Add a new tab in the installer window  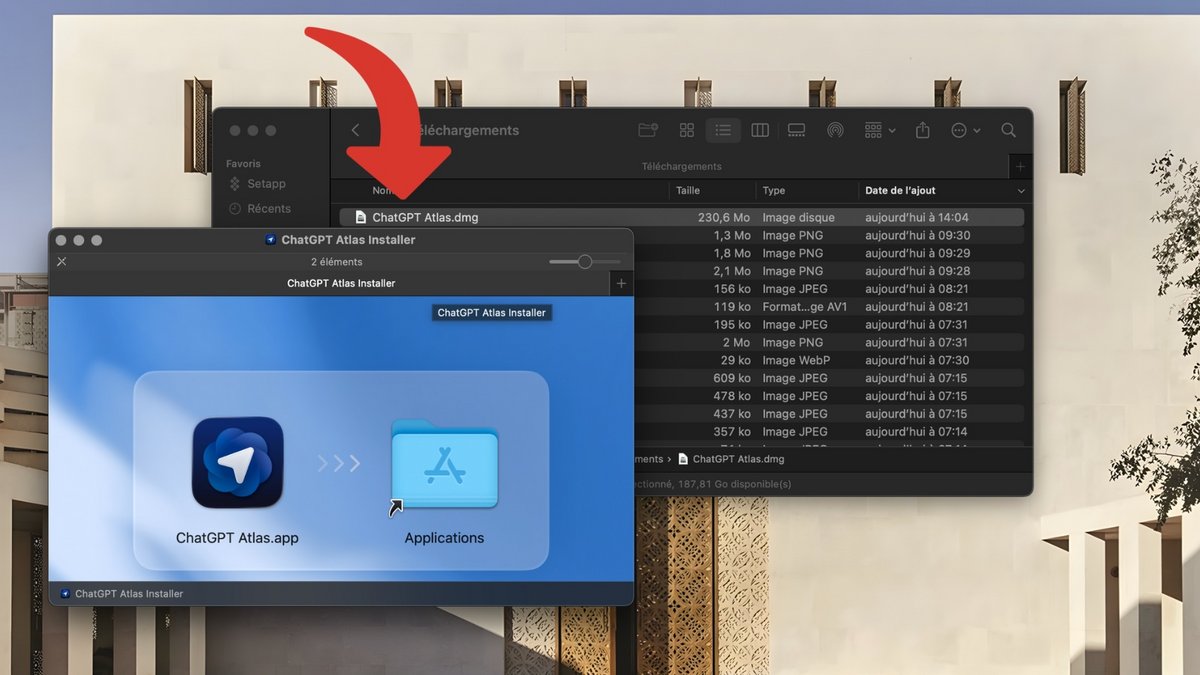(621, 284)
